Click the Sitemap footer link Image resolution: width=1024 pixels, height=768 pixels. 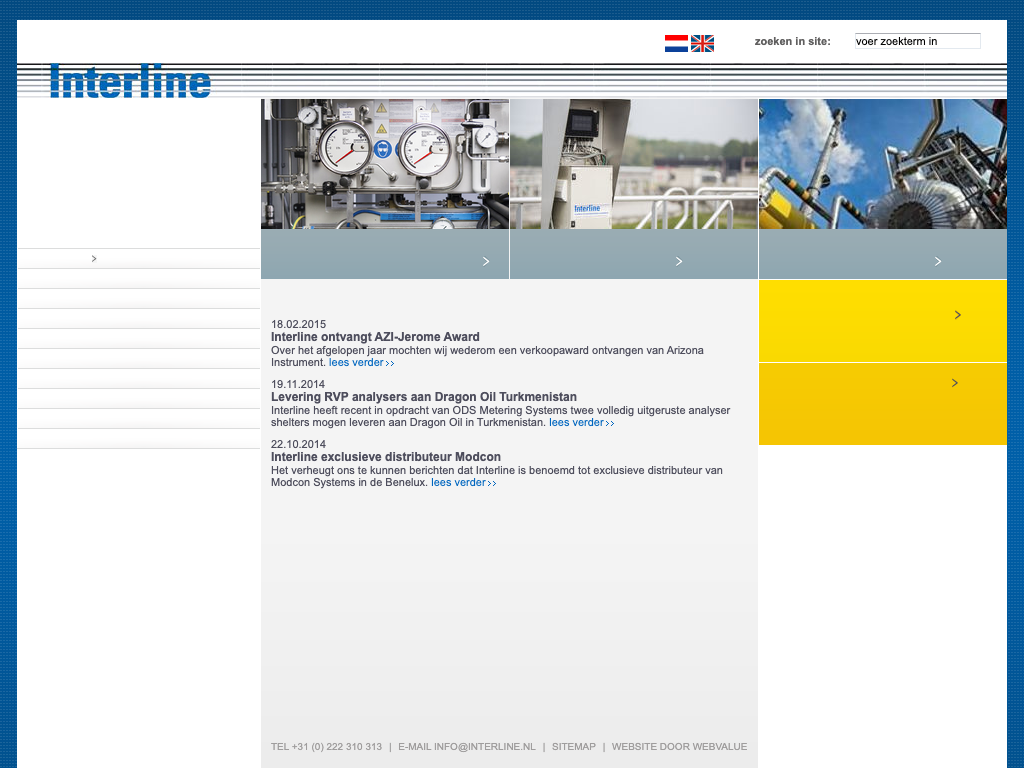pos(573,747)
